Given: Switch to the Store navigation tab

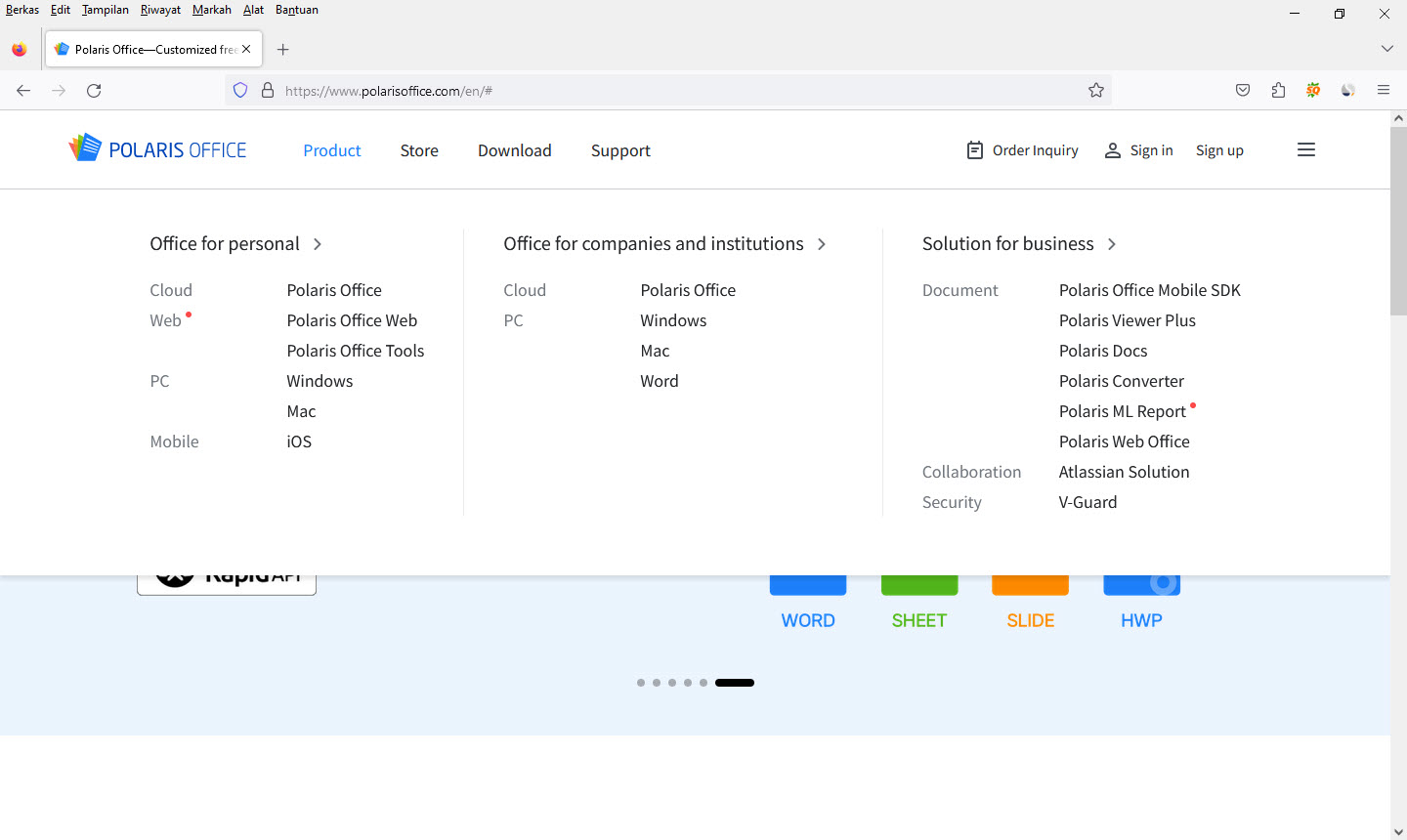Looking at the screenshot, I should 419,150.
